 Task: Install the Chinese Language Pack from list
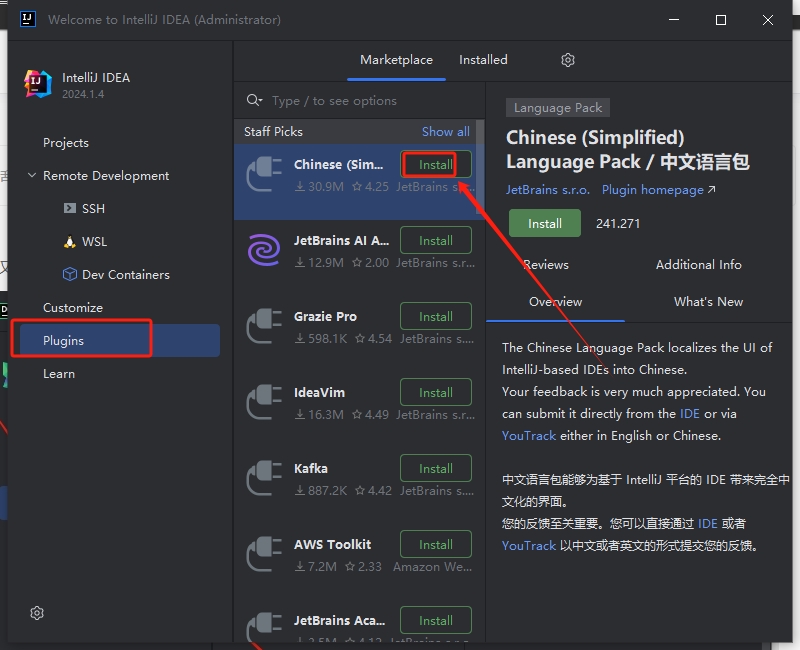tap(435, 165)
